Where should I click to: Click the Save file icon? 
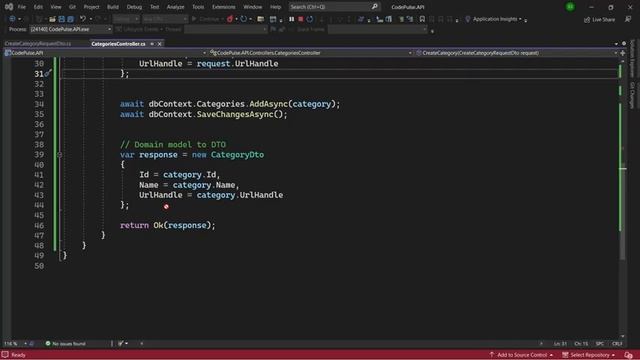click(x=61, y=19)
